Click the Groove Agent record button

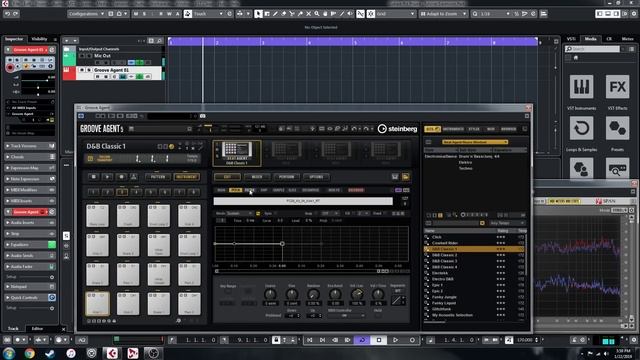121,177
